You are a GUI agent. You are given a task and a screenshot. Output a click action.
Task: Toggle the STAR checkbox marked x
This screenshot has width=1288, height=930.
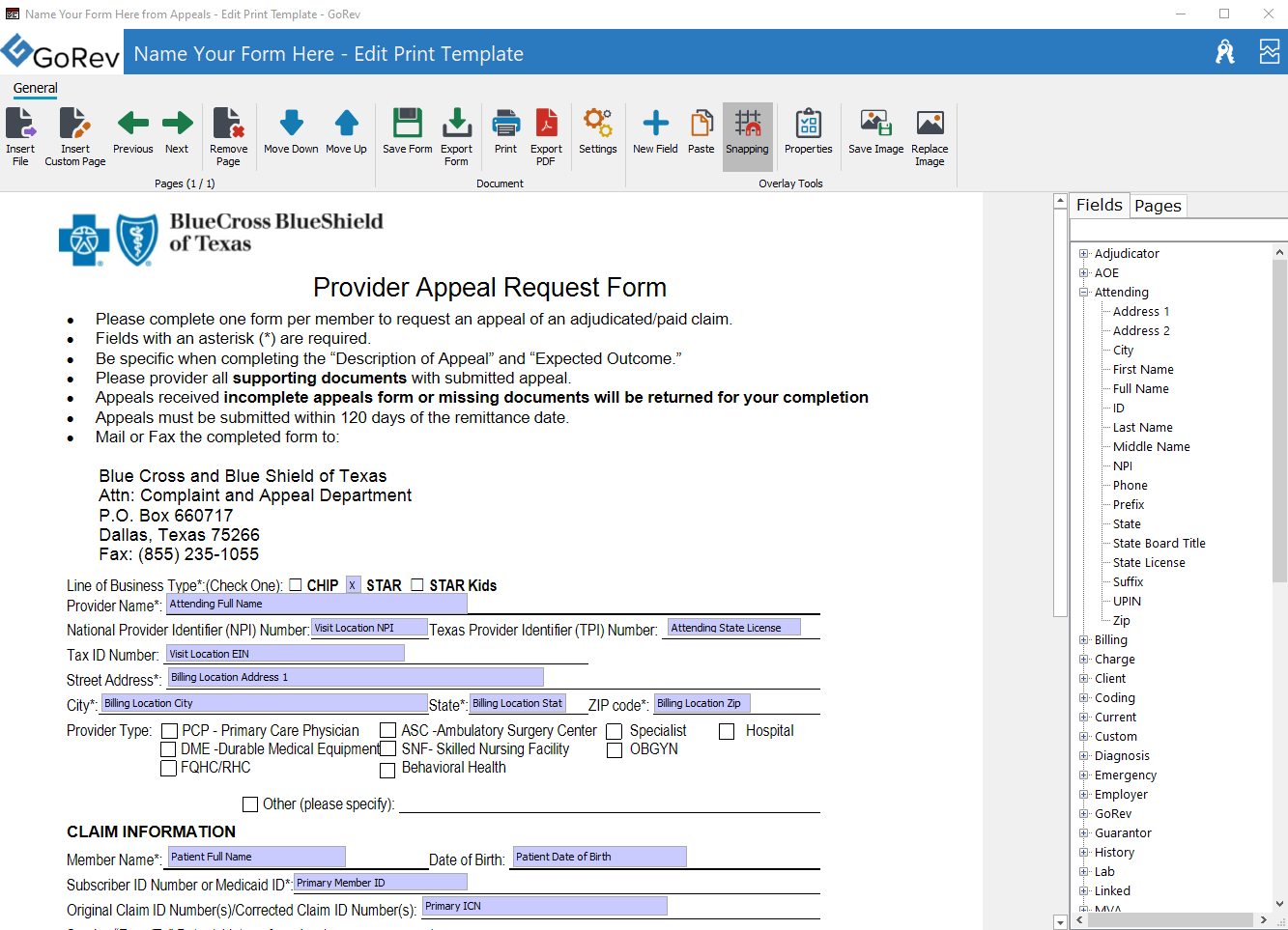point(353,585)
